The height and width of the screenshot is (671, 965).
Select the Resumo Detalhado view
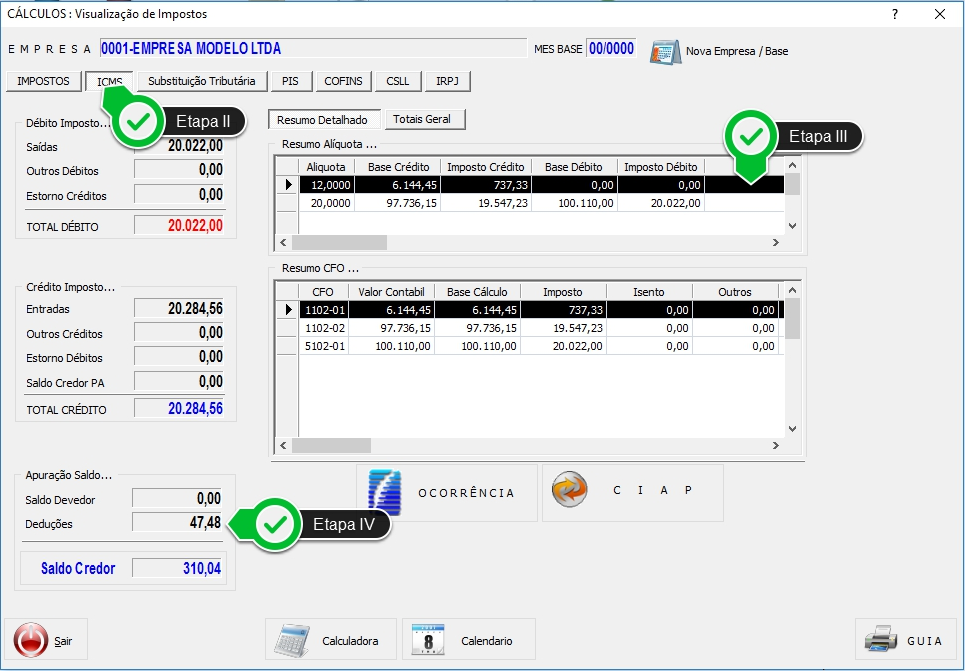pyautogui.click(x=322, y=120)
